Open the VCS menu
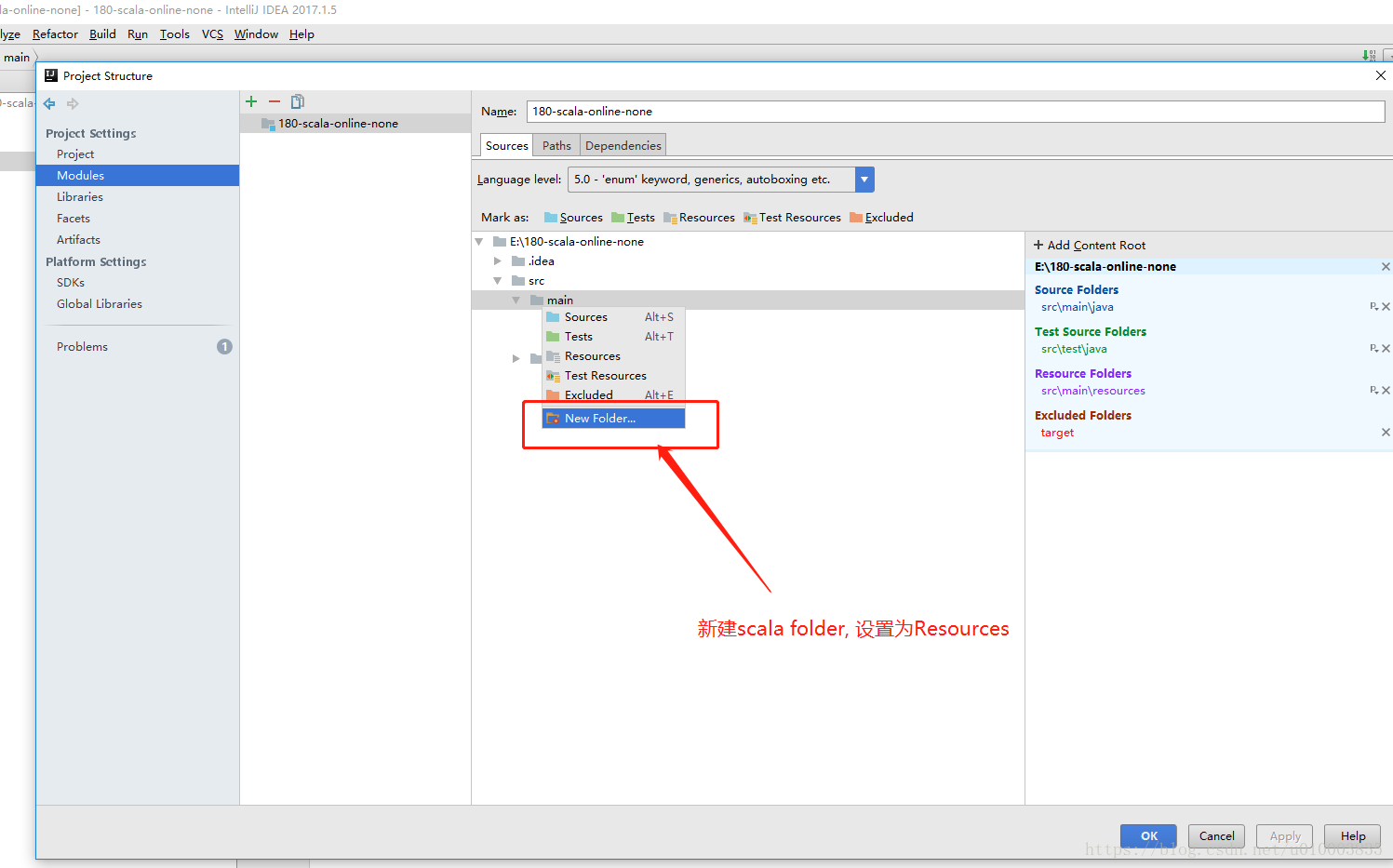This screenshot has height=868, width=1393. [212, 34]
